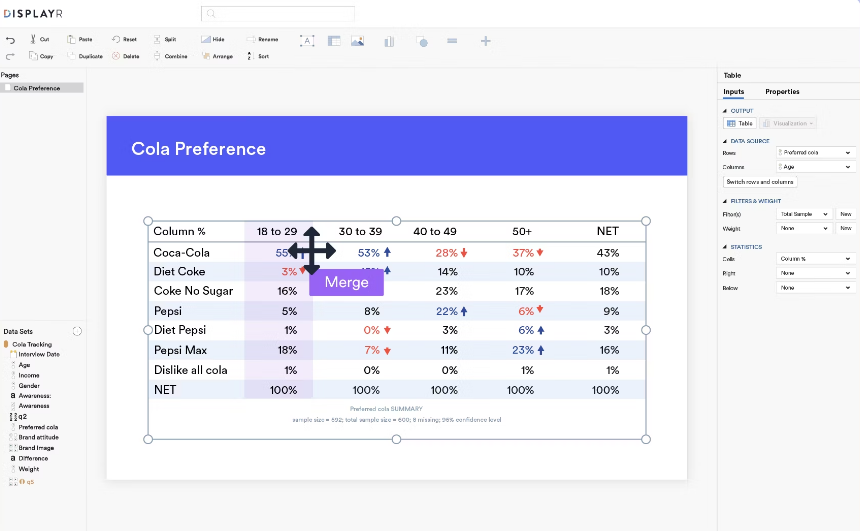Image resolution: width=860 pixels, height=531 pixels.
Task: Click the Combine toolbar item
Action: (x=171, y=56)
